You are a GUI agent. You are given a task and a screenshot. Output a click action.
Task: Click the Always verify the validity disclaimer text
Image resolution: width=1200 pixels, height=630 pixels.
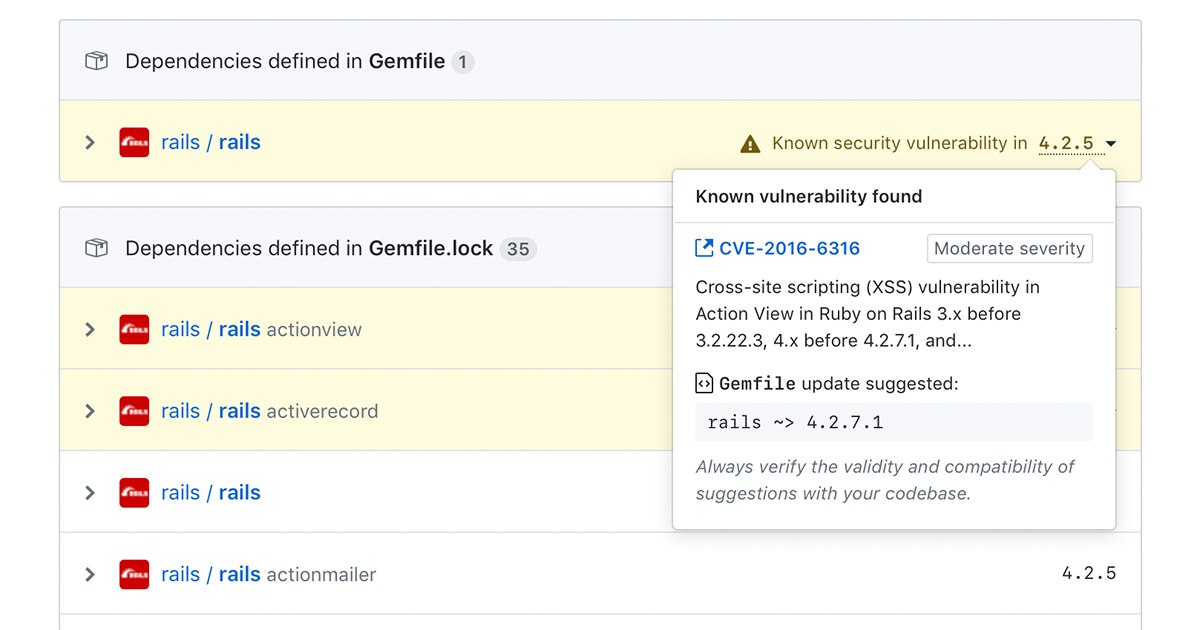click(885, 480)
